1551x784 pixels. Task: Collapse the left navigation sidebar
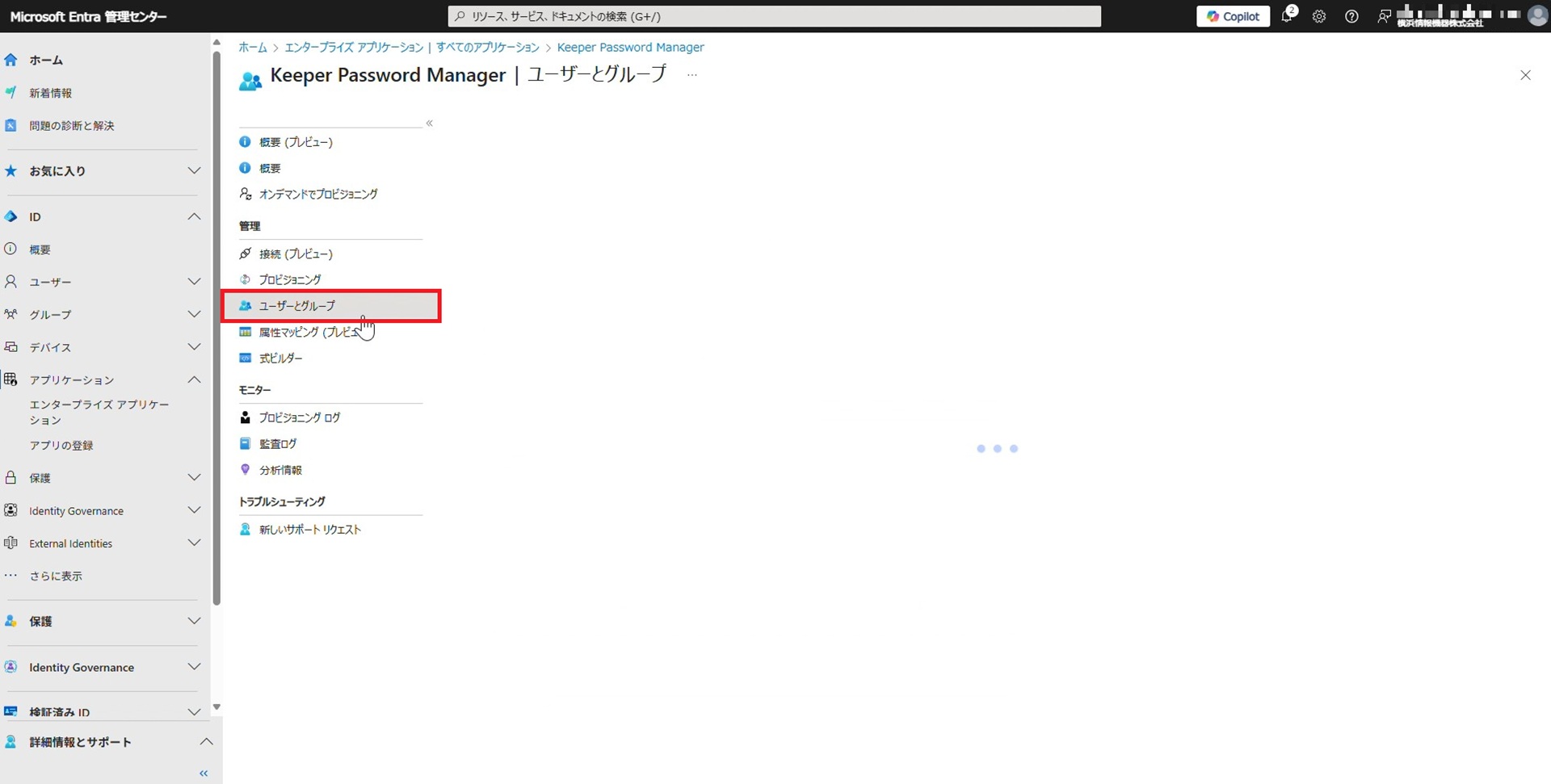tap(204, 774)
